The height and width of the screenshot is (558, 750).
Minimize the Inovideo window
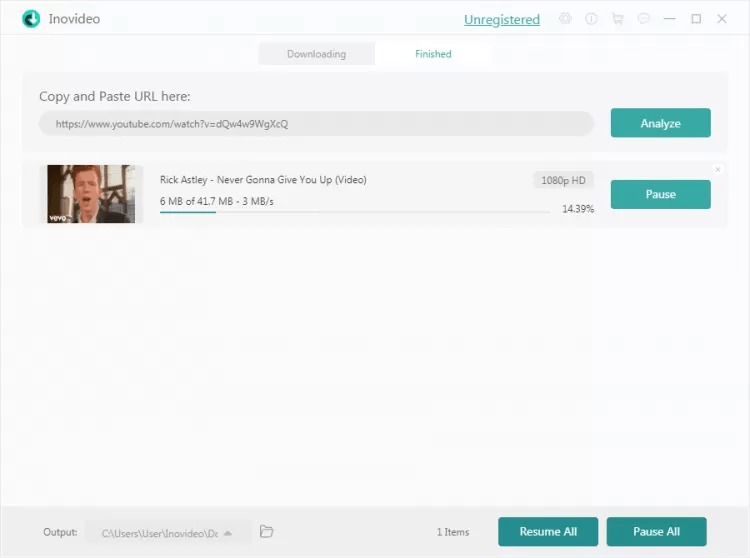pyautogui.click(x=670, y=19)
